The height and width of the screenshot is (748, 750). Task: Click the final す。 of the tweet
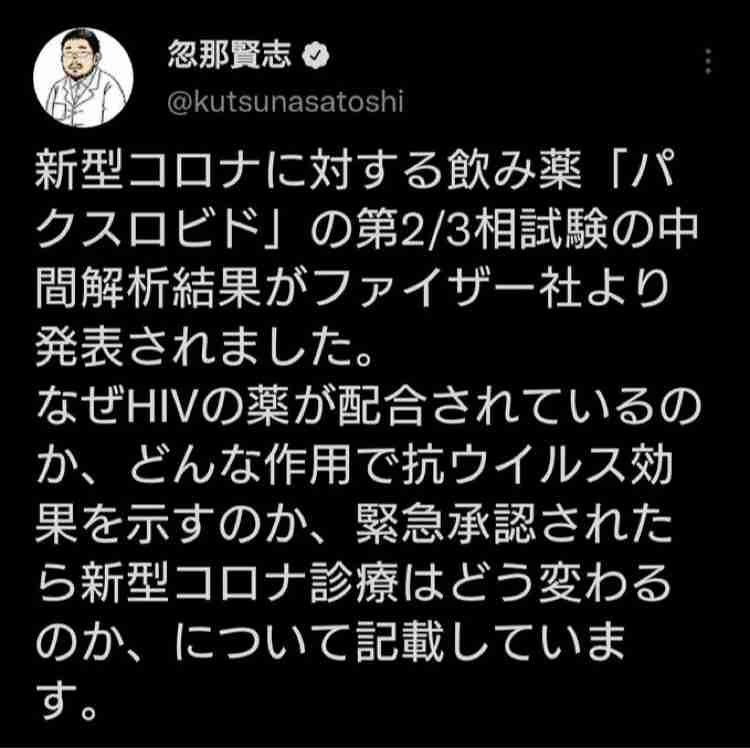(x=67, y=704)
